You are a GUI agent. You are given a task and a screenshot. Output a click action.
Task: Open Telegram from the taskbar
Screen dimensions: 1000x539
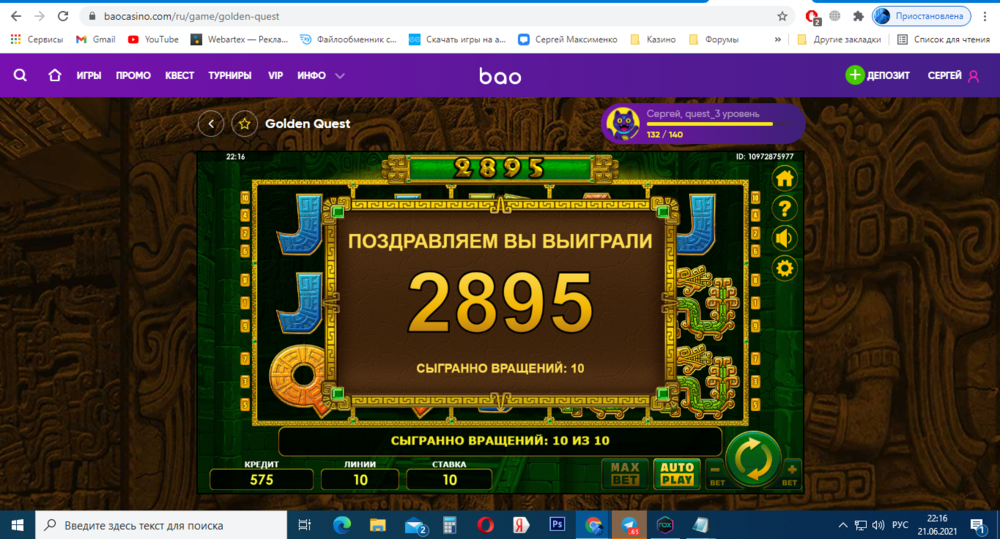(x=629, y=525)
